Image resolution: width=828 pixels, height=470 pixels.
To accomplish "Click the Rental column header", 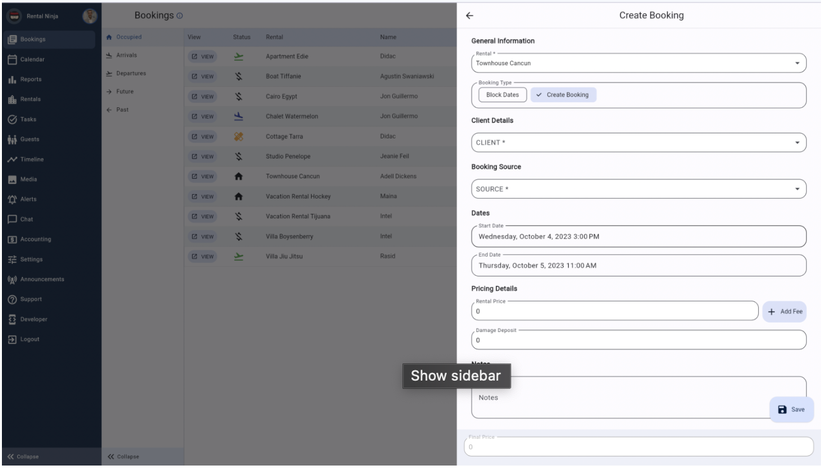I will pyautogui.click(x=275, y=37).
